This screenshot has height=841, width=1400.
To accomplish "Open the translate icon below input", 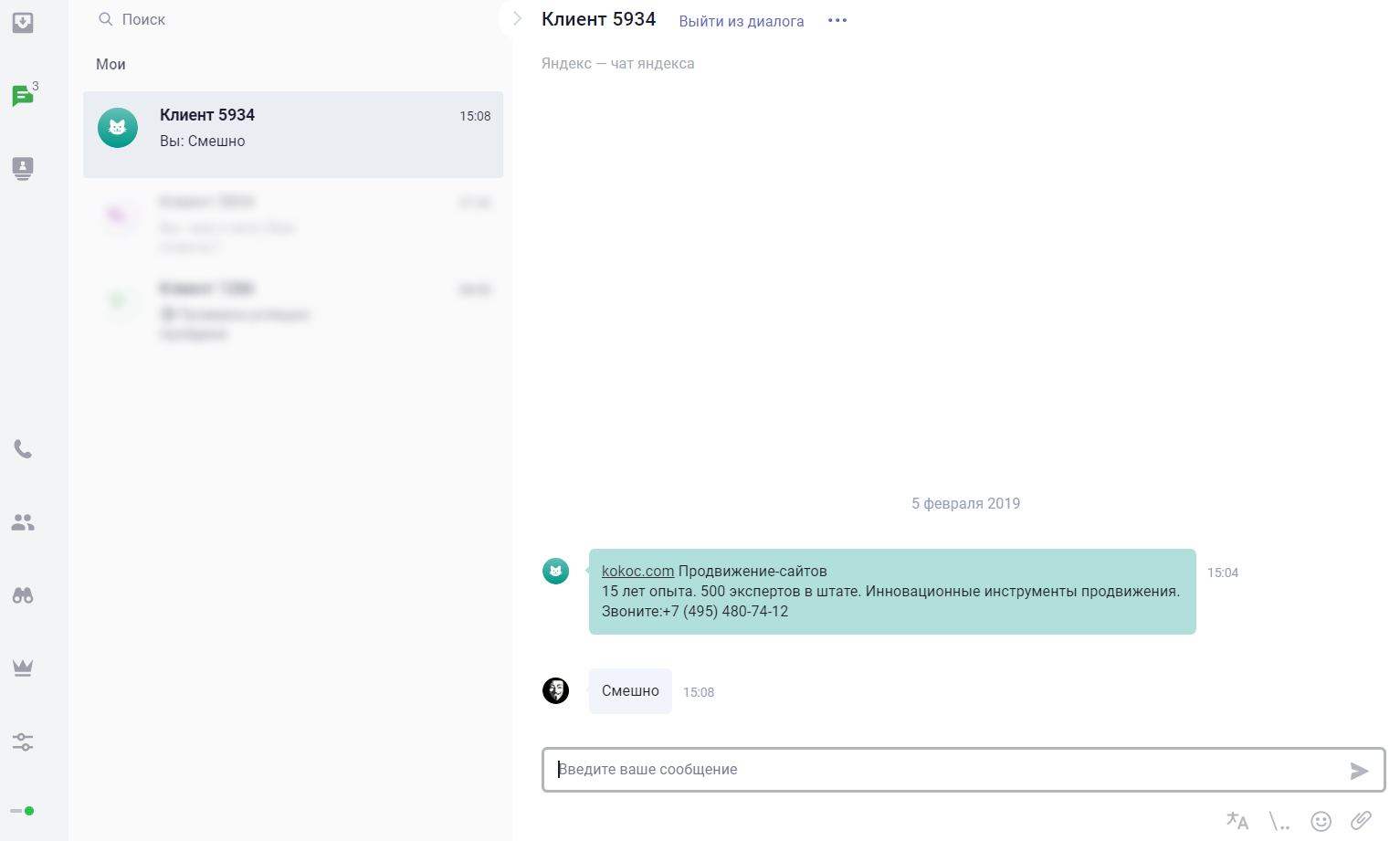I will [1237, 821].
